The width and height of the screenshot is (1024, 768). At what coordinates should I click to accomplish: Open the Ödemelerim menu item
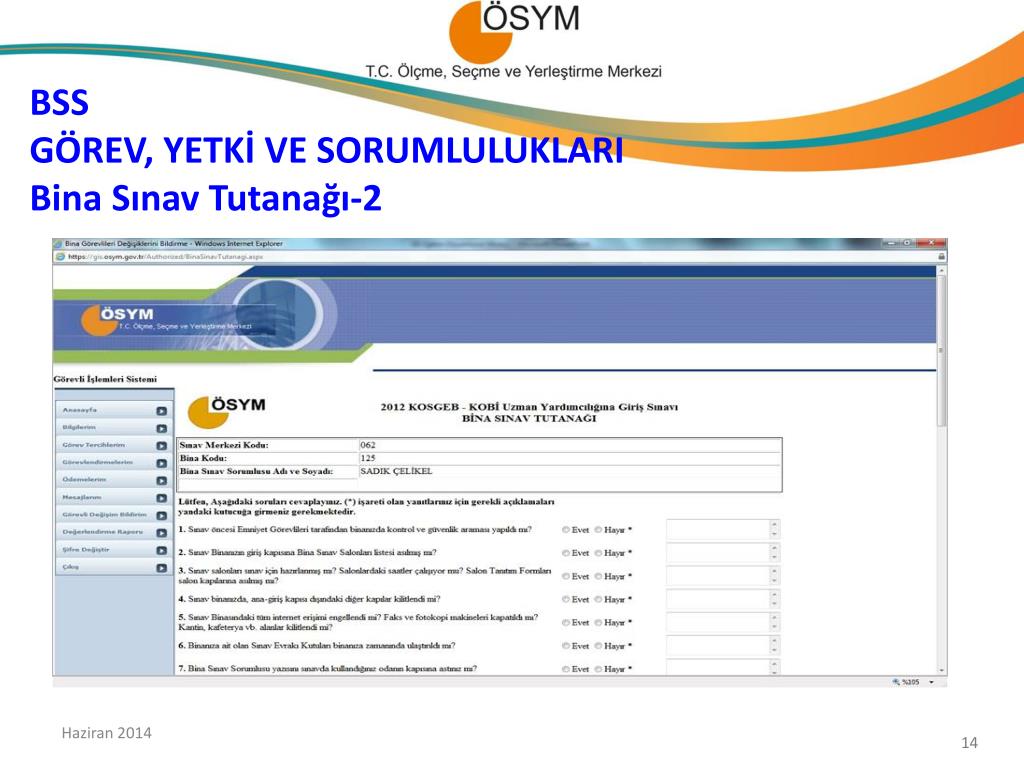tap(112, 480)
